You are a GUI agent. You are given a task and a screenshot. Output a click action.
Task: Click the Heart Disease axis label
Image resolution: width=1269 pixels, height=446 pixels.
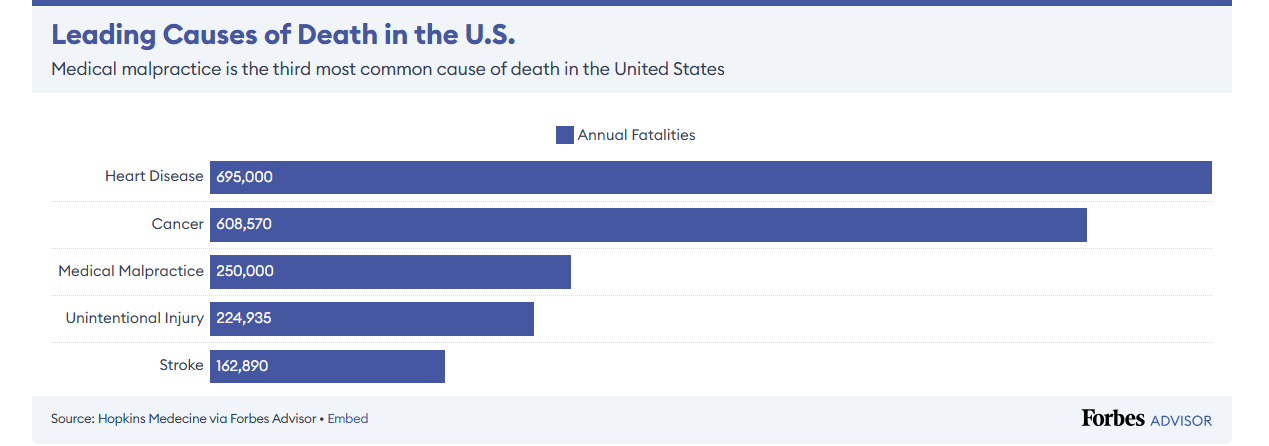[154, 177]
